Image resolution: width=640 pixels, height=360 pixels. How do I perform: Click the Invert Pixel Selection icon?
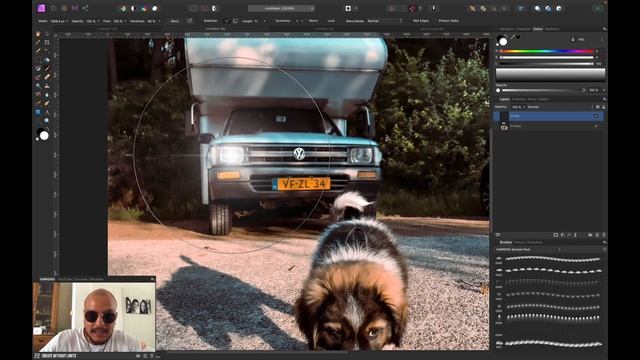pos(215,8)
